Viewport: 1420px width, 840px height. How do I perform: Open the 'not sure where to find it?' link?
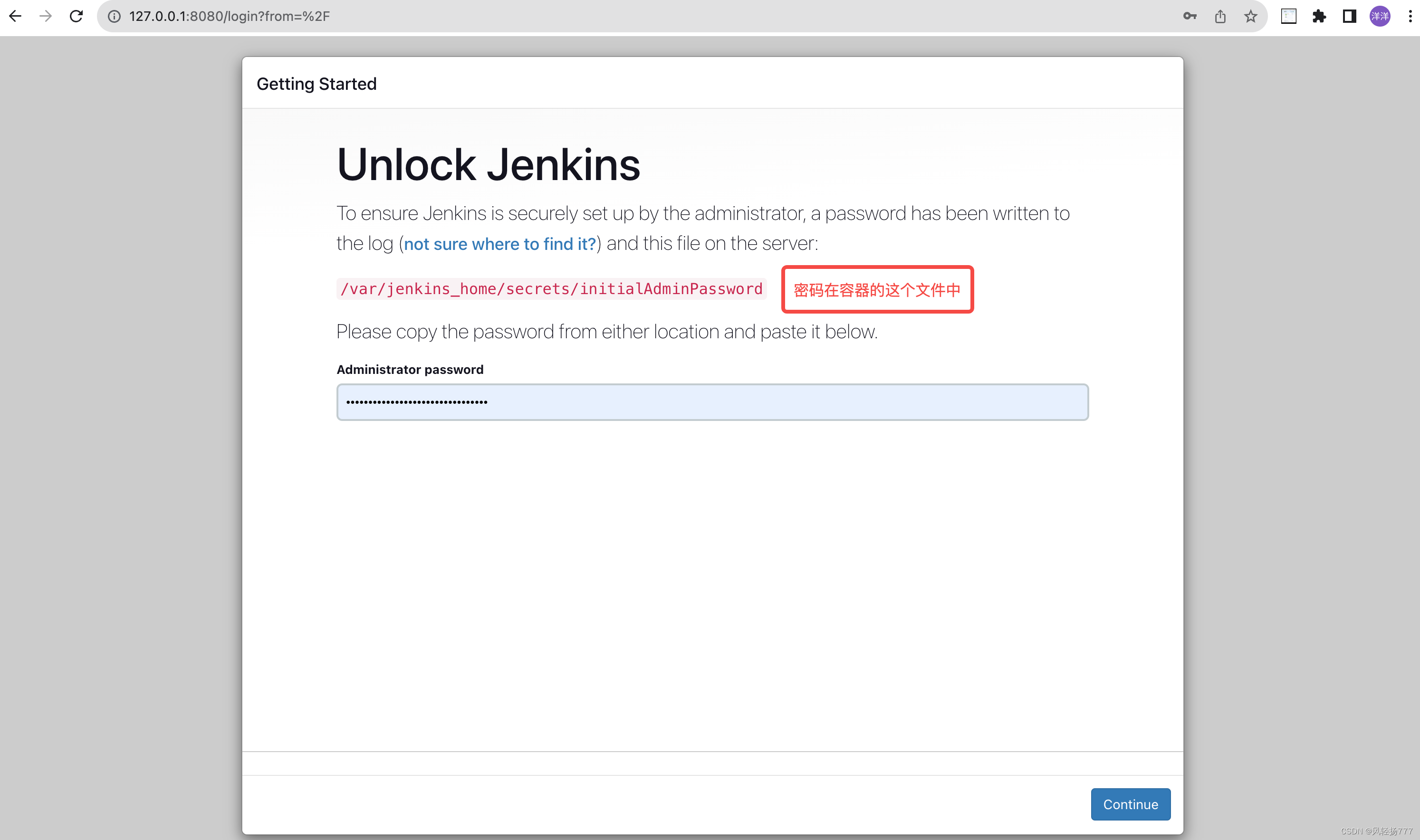pyautogui.click(x=500, y=244)
